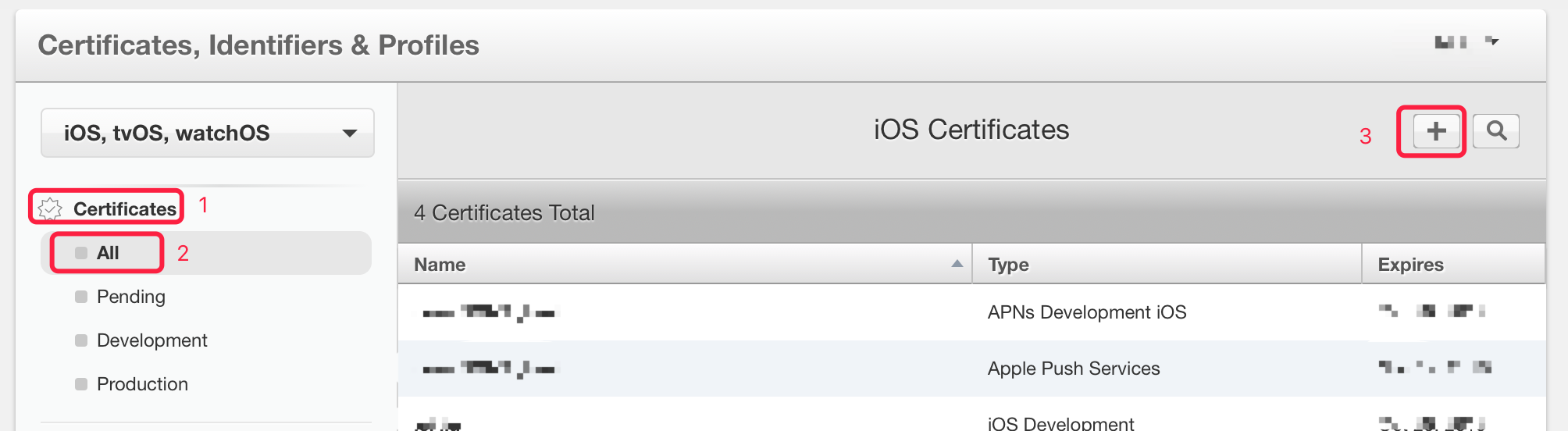Open the certificate search magnifier

click(x=1495, y=131)
